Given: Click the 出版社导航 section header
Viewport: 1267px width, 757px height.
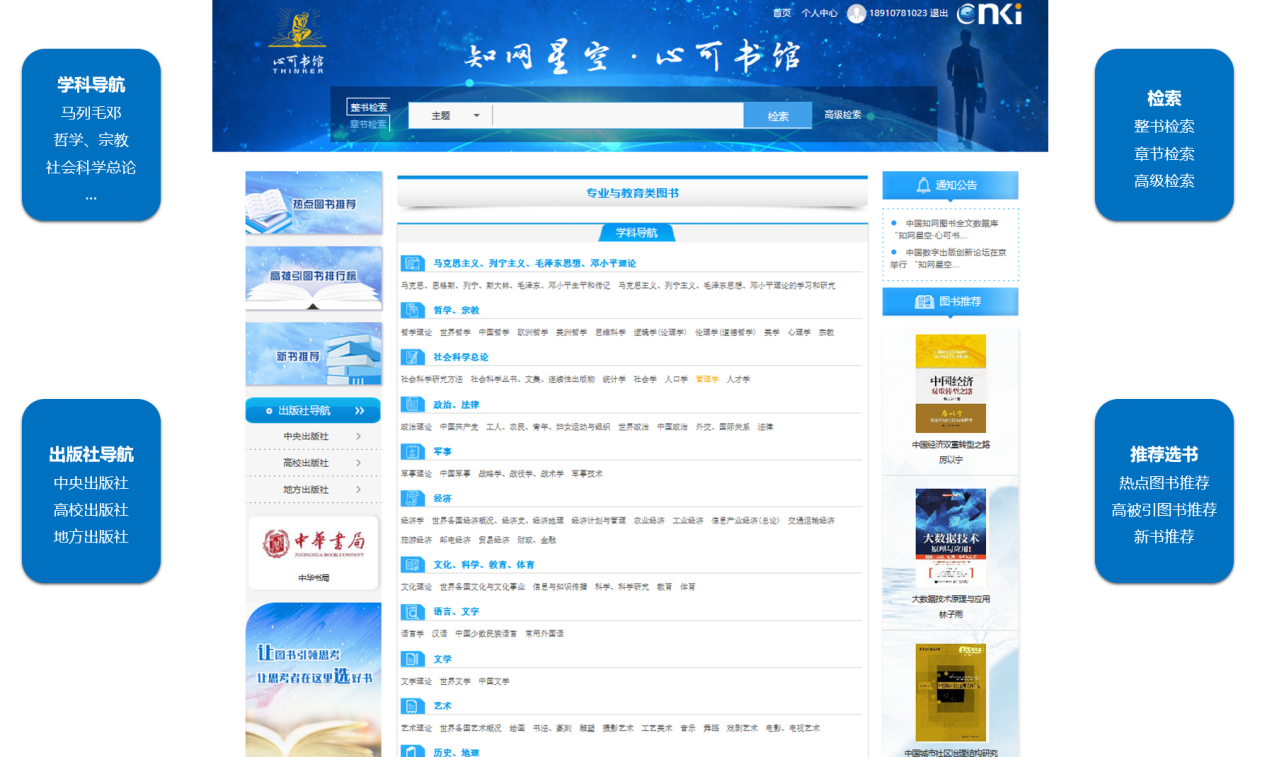Looking at the screenshot, I should pyautogui.click(x=313, y=411).
